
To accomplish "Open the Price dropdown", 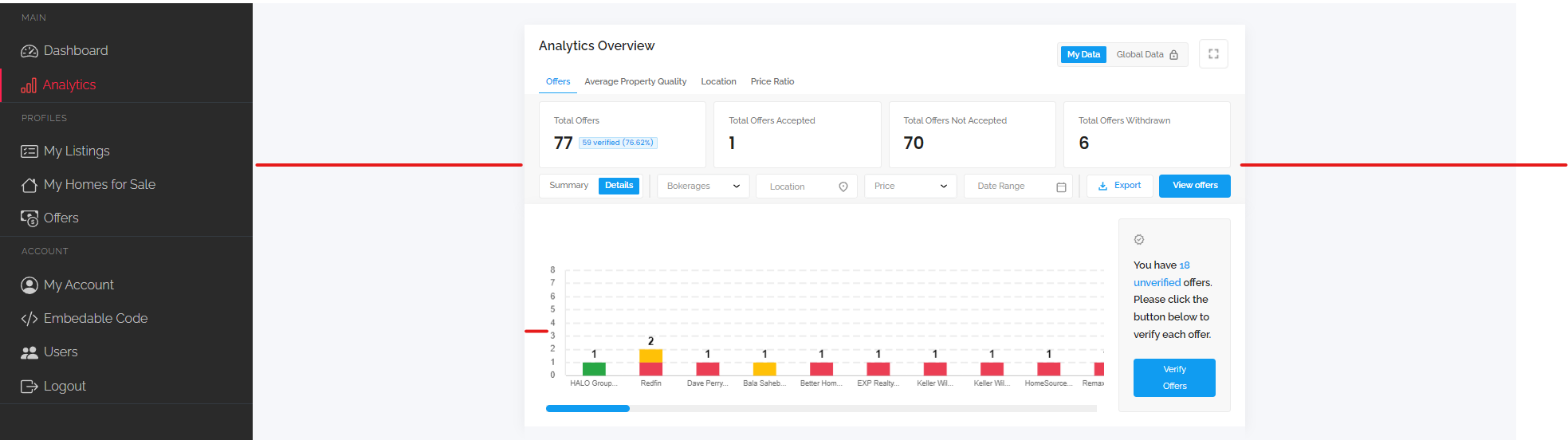I will click(x=910, y=187).
